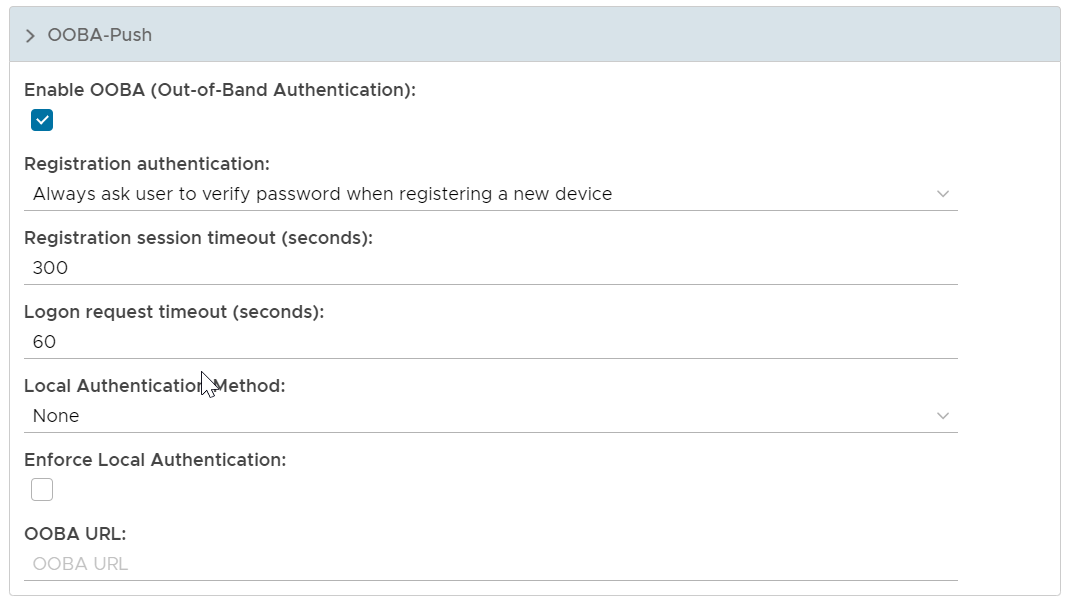The image size is (1073, 603).
Task: Click the Local Authentication Method label
Action: coord(154,386)
